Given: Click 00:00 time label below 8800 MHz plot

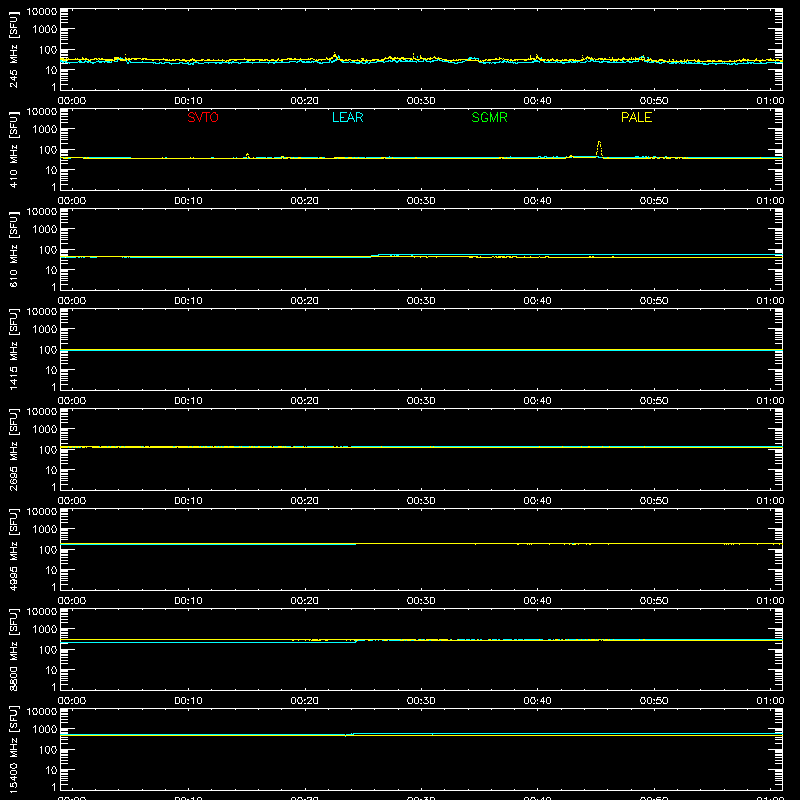Looking at the screenshot, I should (x=72, y=701).
